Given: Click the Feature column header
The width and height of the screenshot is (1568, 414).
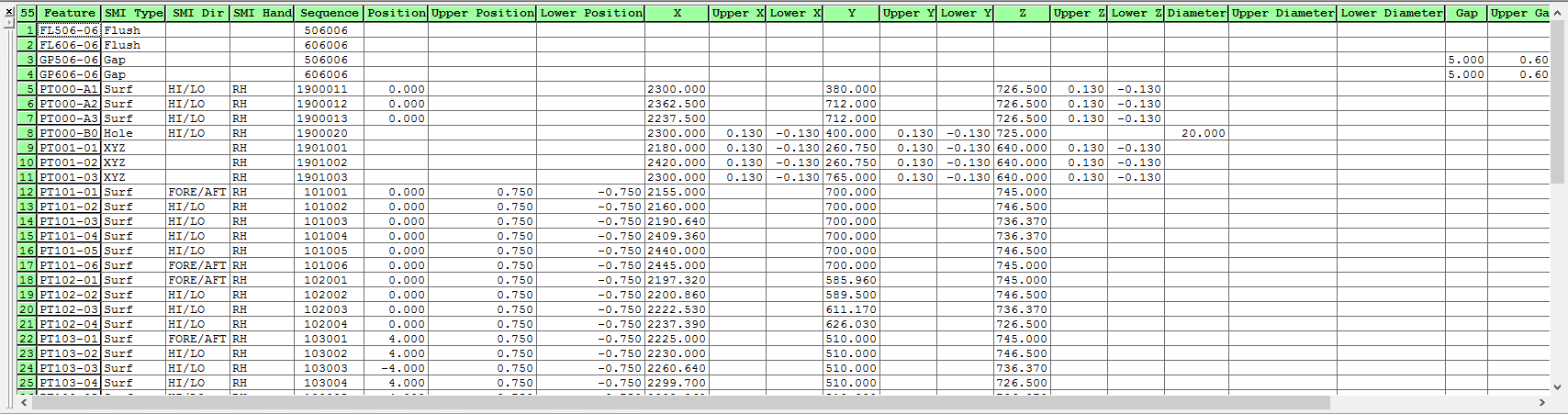Looking at the screenshot, I should [x=69, y=13].
